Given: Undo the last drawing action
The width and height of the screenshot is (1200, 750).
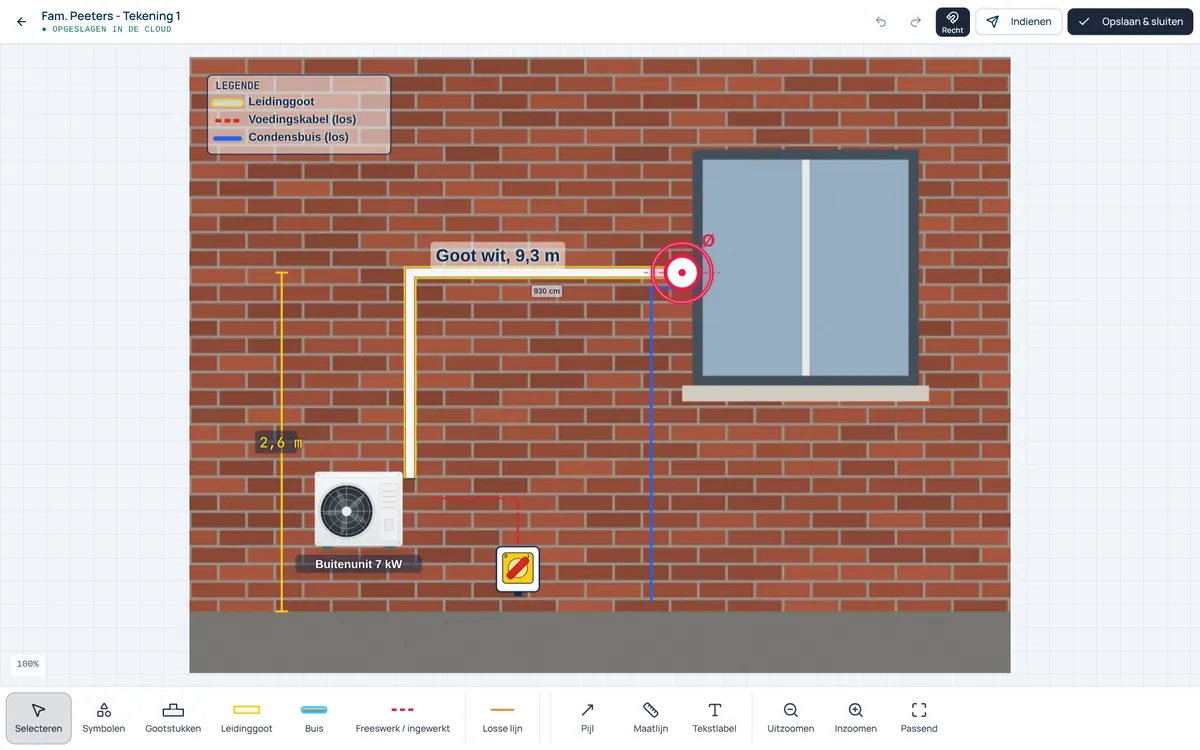Looking at the screenshot, I should coord(881,22).
